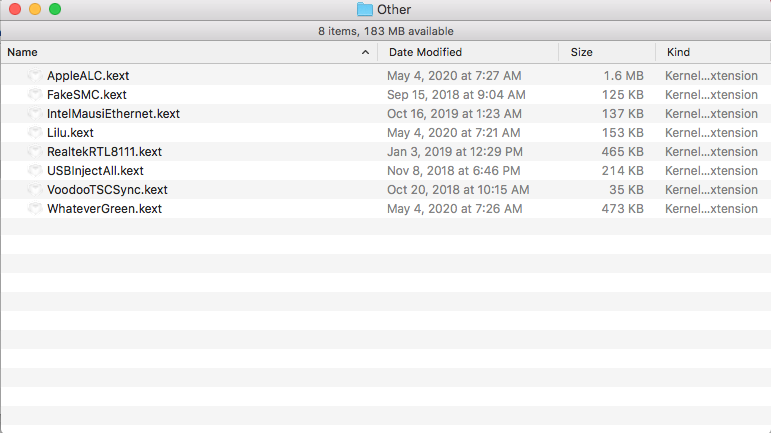
Task: Minimize the Other window with yellow button
Action: point(35,9)
